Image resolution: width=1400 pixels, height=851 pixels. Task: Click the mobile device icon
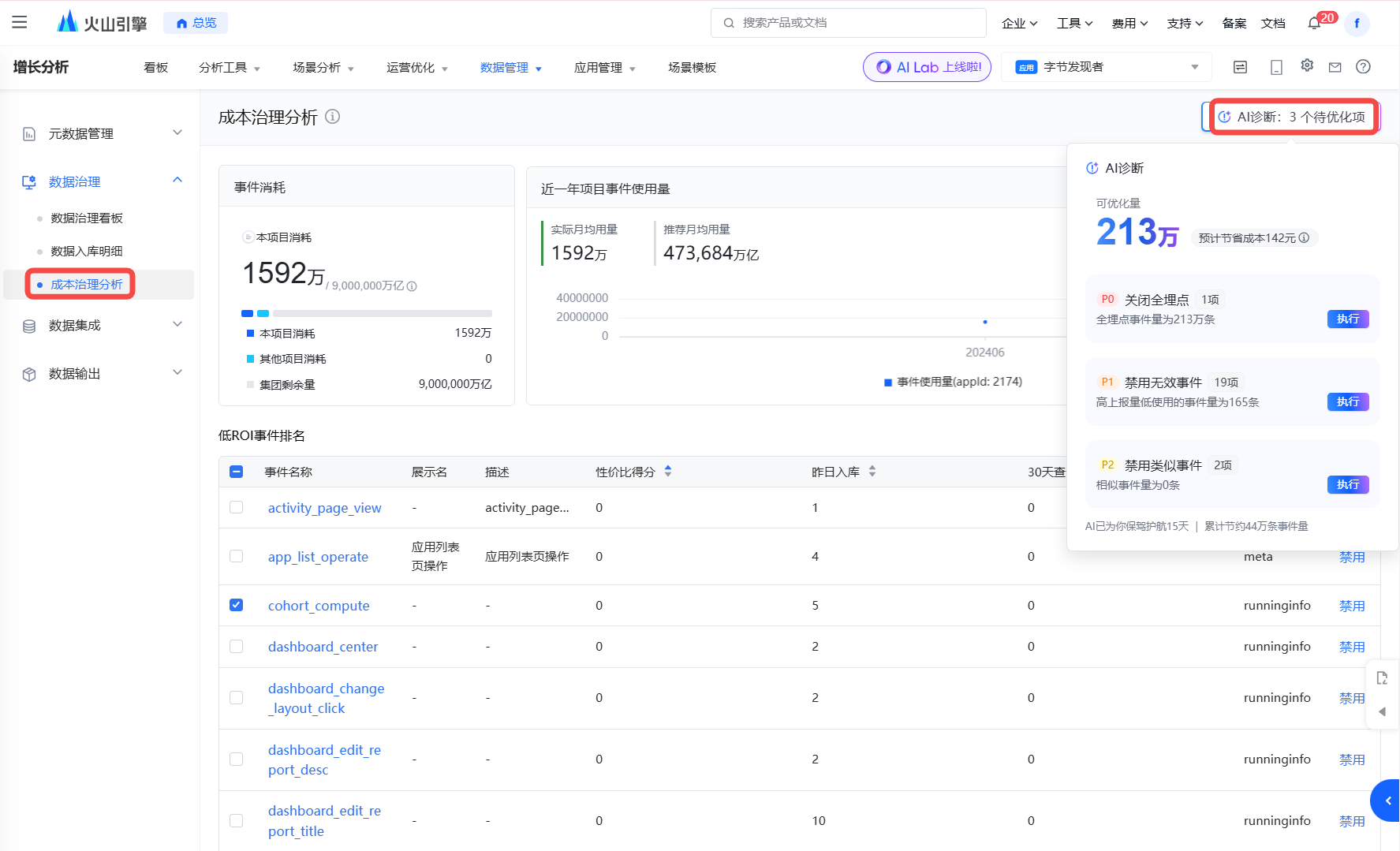coord(1276,67)
